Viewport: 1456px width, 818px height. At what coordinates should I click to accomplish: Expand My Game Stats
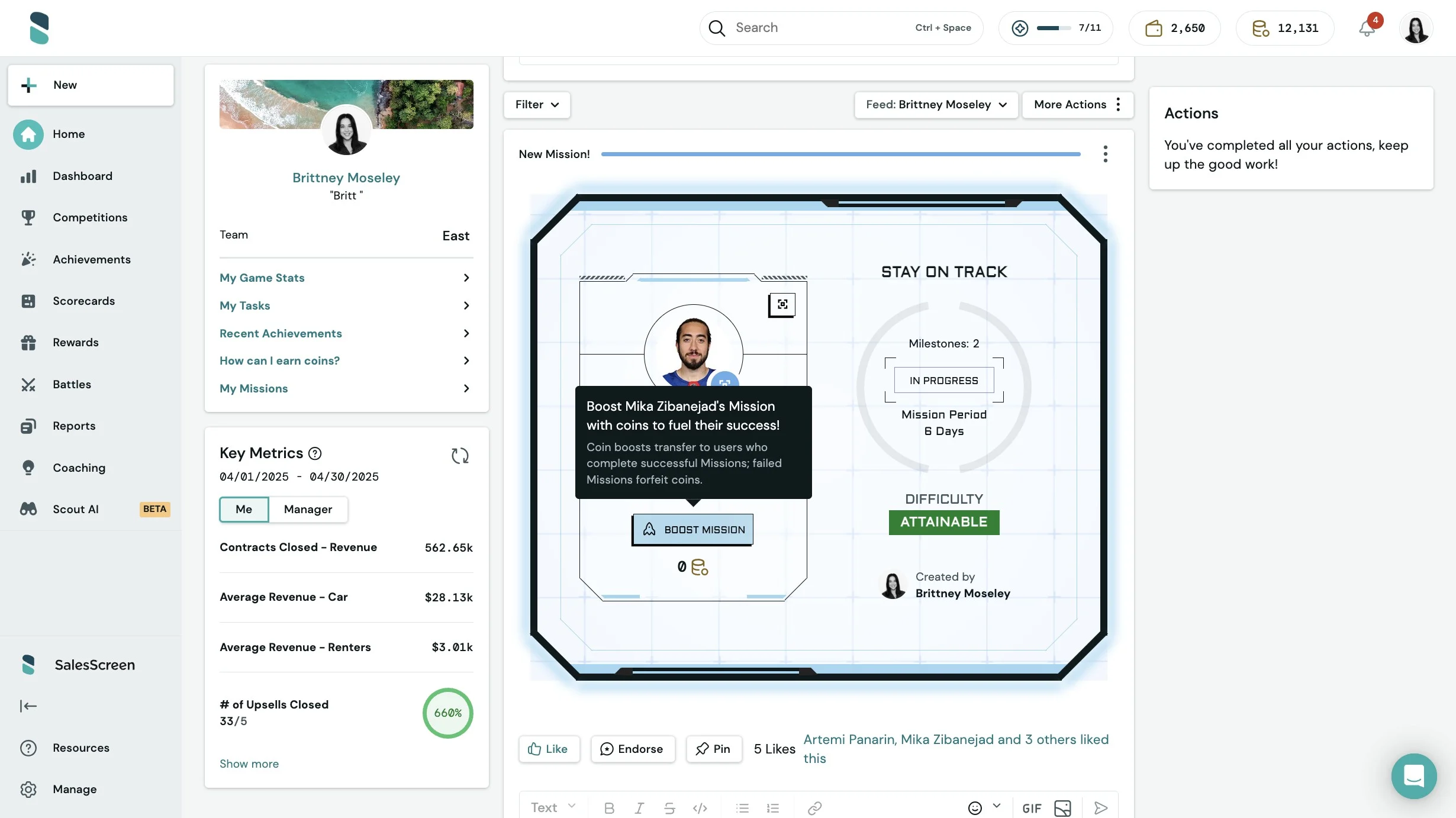pos(346,278)
